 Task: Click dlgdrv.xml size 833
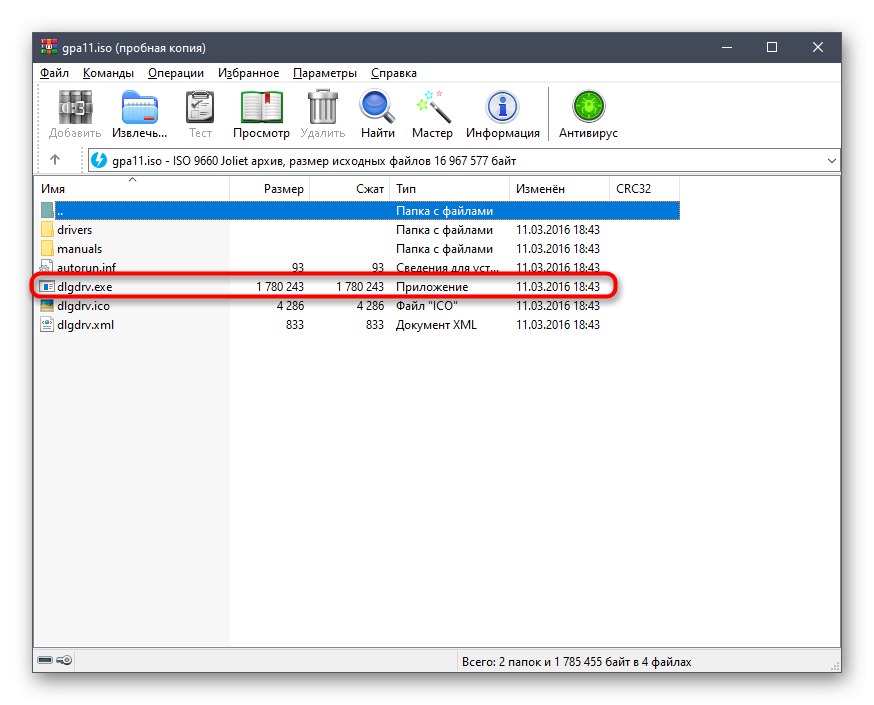[x=295, y=324]
